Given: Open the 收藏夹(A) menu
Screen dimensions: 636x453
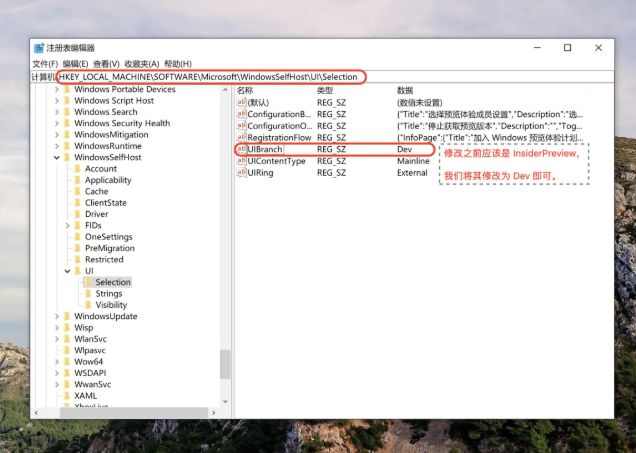Looking at the screenshot, I should (x=142, y=64).
